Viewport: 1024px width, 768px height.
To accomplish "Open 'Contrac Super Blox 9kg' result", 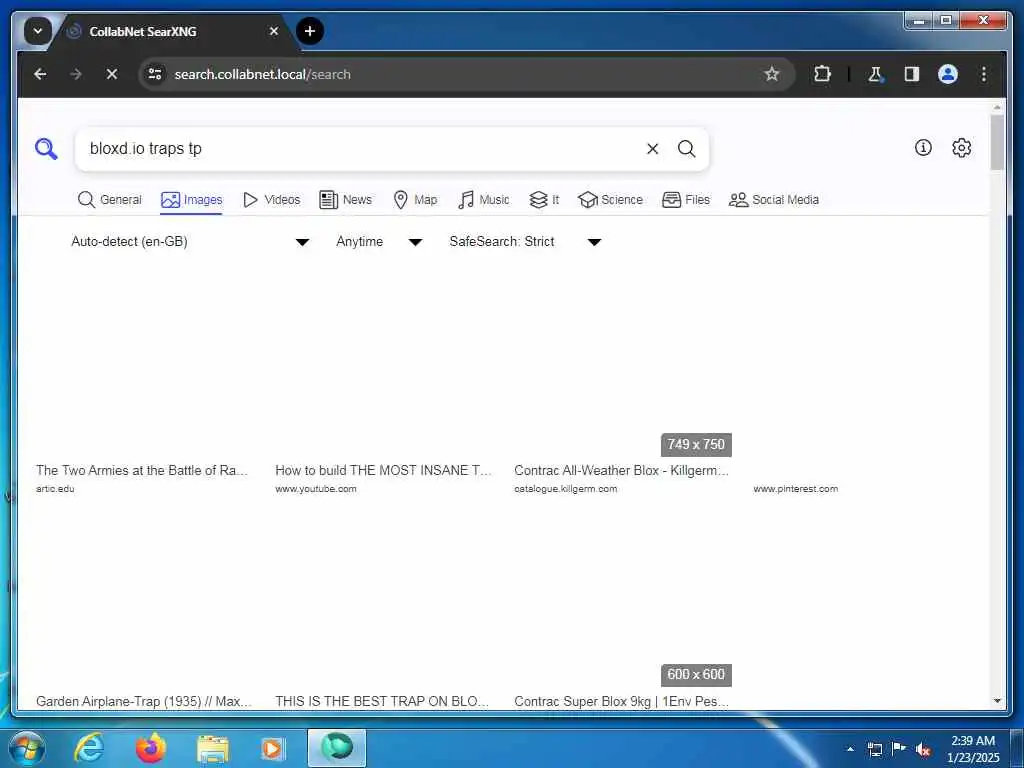I will pos(621,701).
